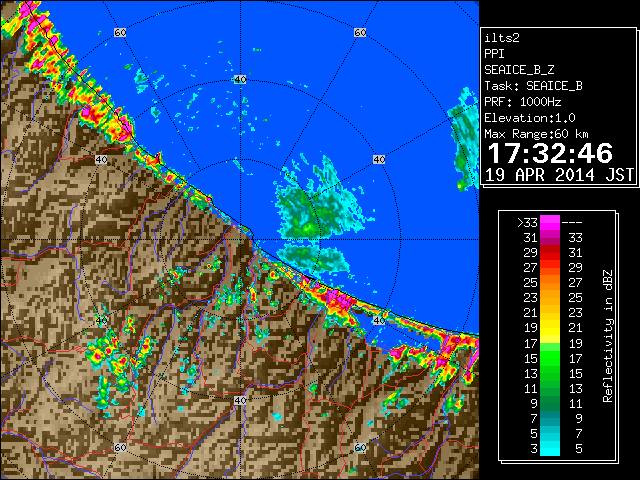Click the '>33' legend label
The height and width of the screenshot is (480, 640).
[527, 222]
